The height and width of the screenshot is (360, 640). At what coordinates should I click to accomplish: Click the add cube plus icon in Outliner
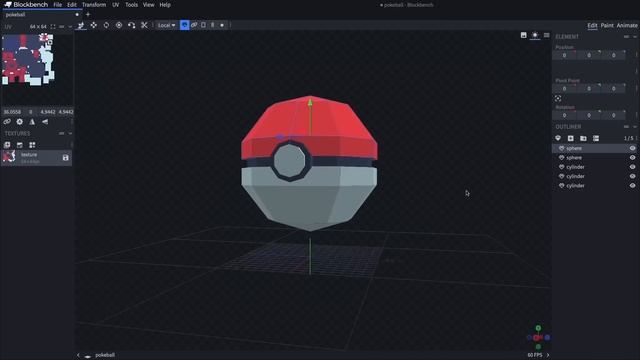571,138
